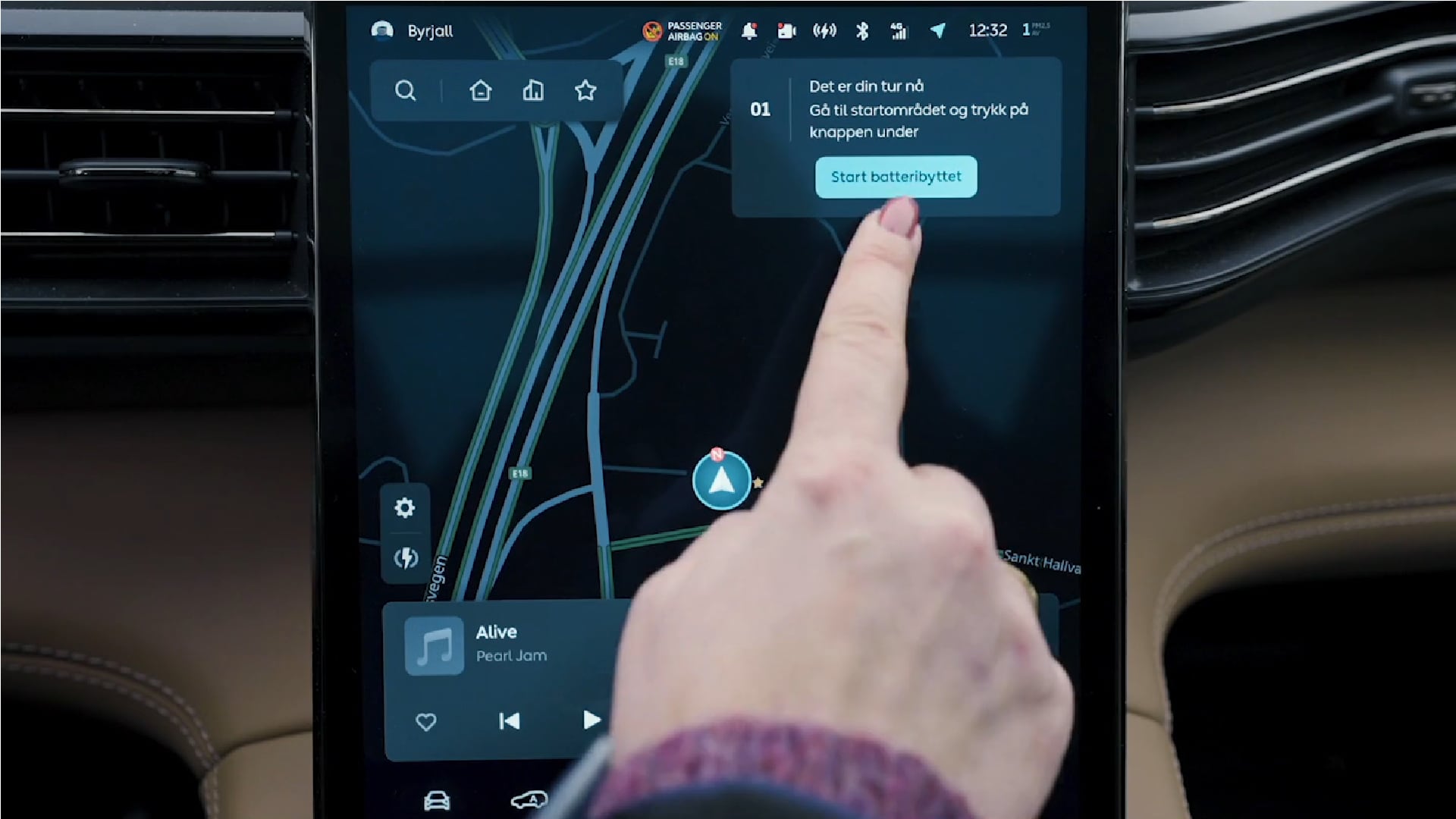Select the home location icon
1456x819 pixels.
(480, 90)
